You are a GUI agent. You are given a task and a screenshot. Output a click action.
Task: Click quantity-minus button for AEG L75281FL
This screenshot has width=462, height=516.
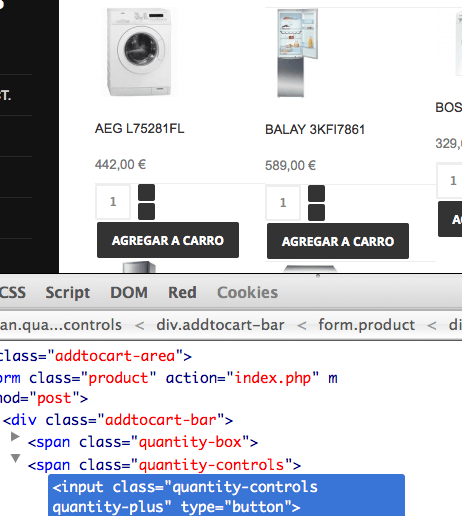[x=146, y=211]
